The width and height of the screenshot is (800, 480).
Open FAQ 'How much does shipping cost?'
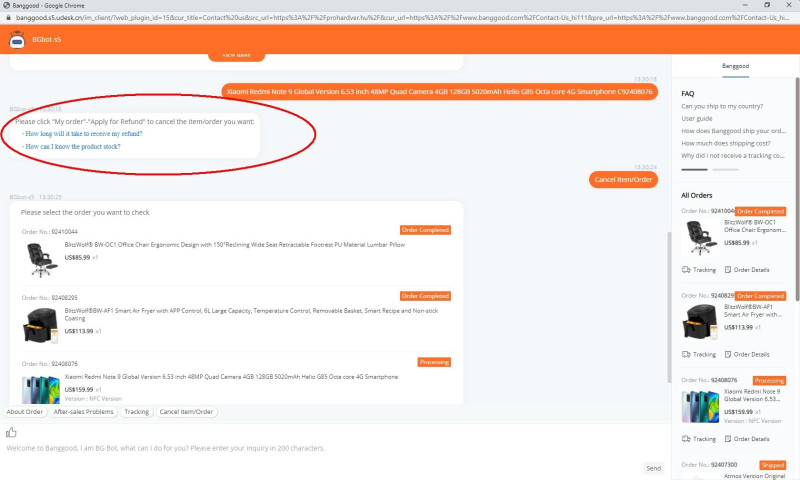(726, 143)
